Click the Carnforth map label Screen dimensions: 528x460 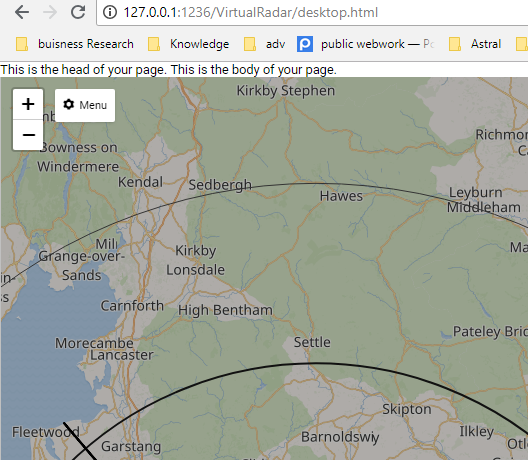pyautogui.click(x=132, y=306)
